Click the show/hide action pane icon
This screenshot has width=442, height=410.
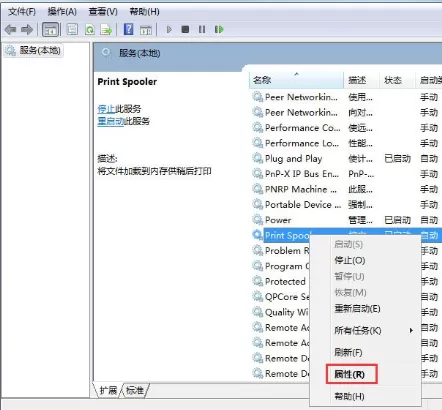[146, 30]
